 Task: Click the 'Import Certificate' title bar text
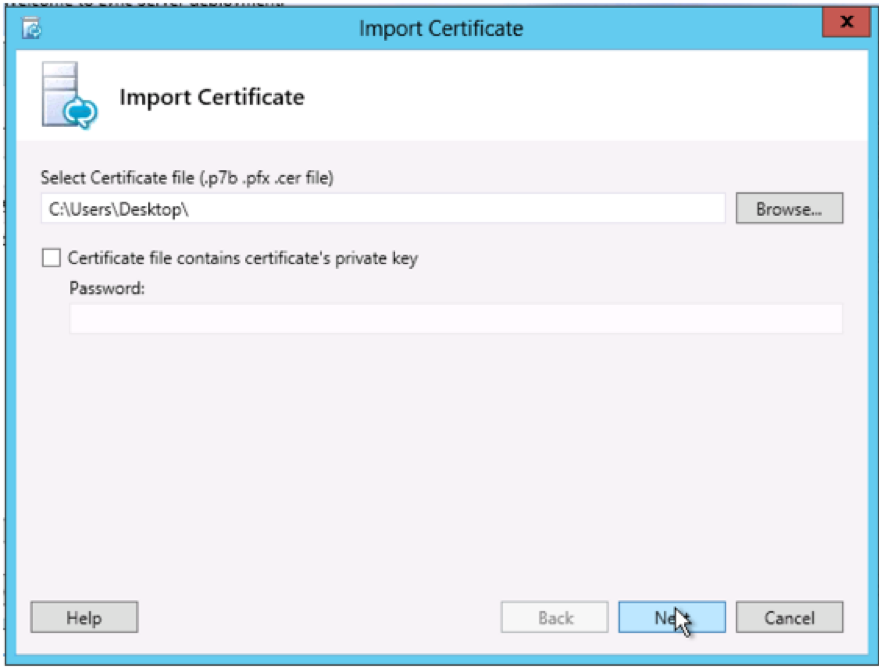440,28
